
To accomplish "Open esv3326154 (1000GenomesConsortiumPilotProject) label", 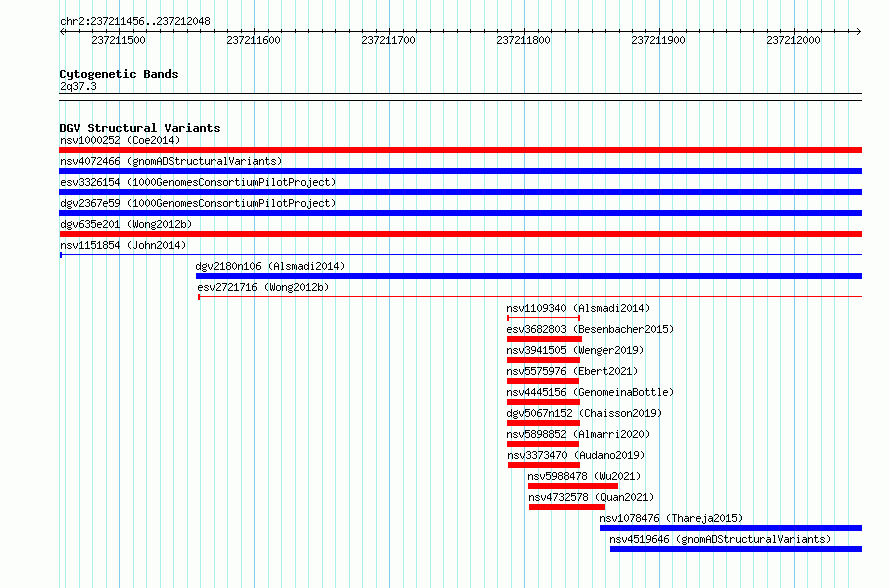I will (198, 182).
